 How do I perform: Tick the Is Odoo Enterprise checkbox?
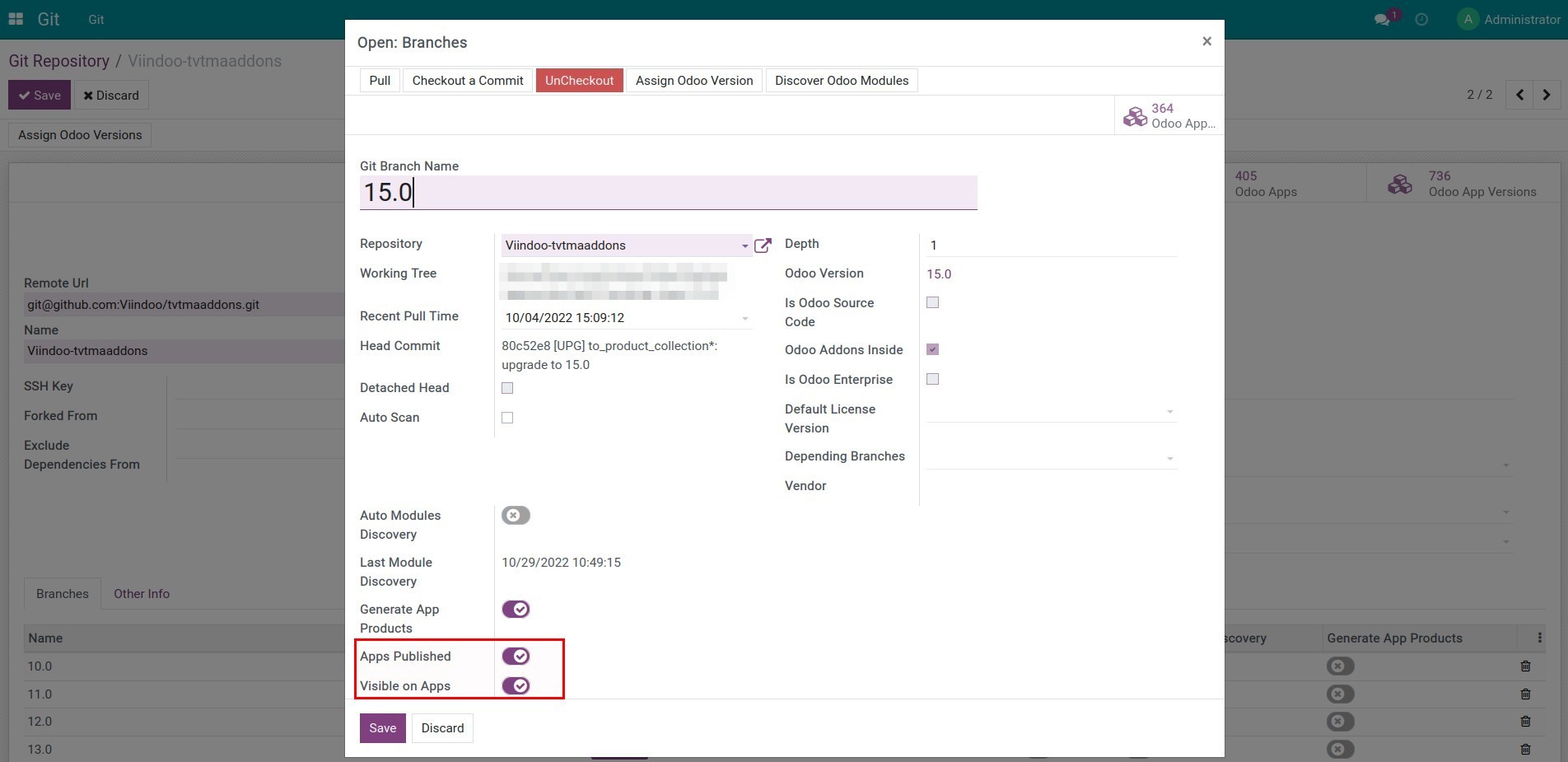932,379
